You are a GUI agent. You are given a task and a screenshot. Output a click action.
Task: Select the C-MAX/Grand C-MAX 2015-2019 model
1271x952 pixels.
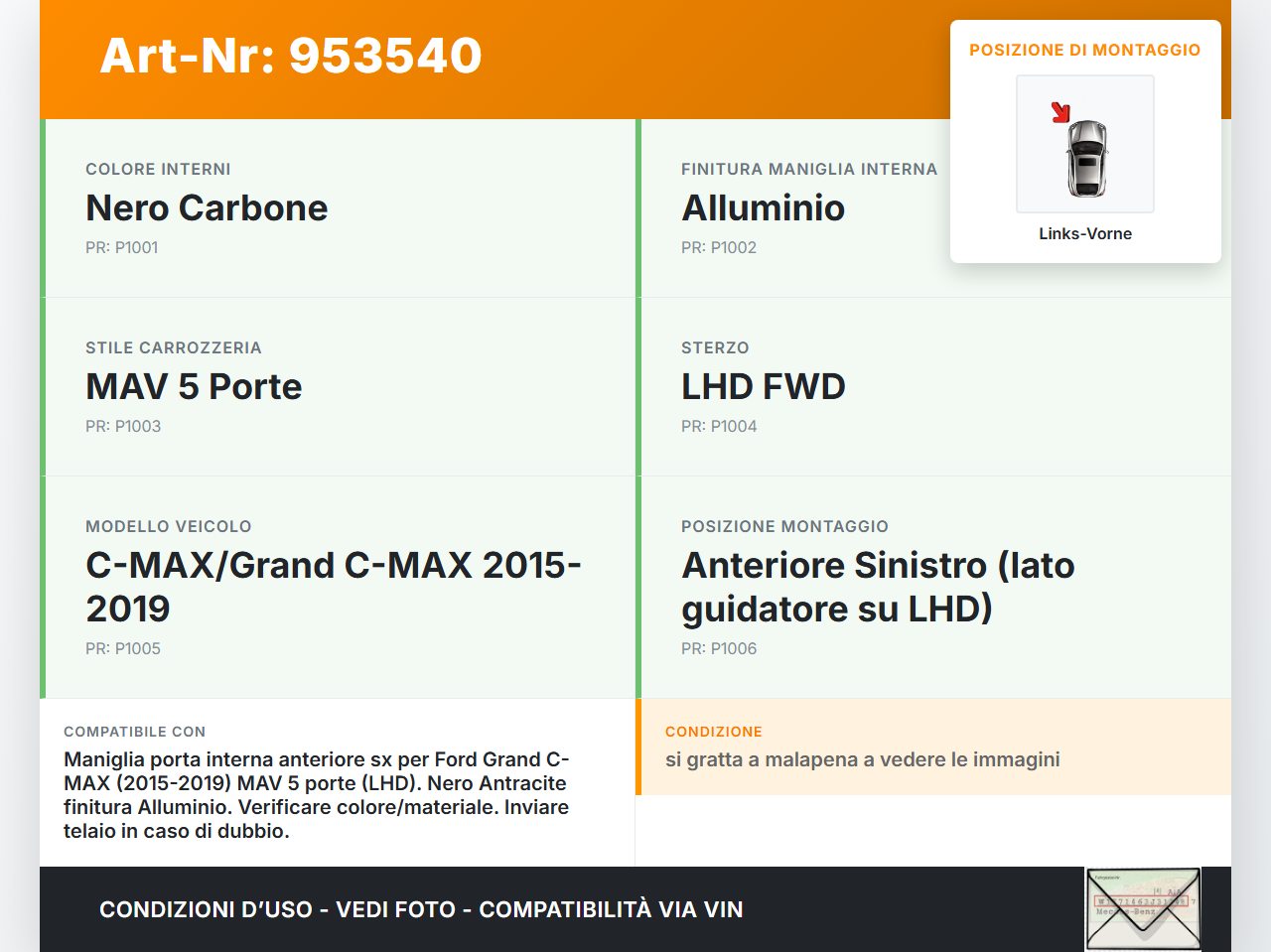(333, 587)
